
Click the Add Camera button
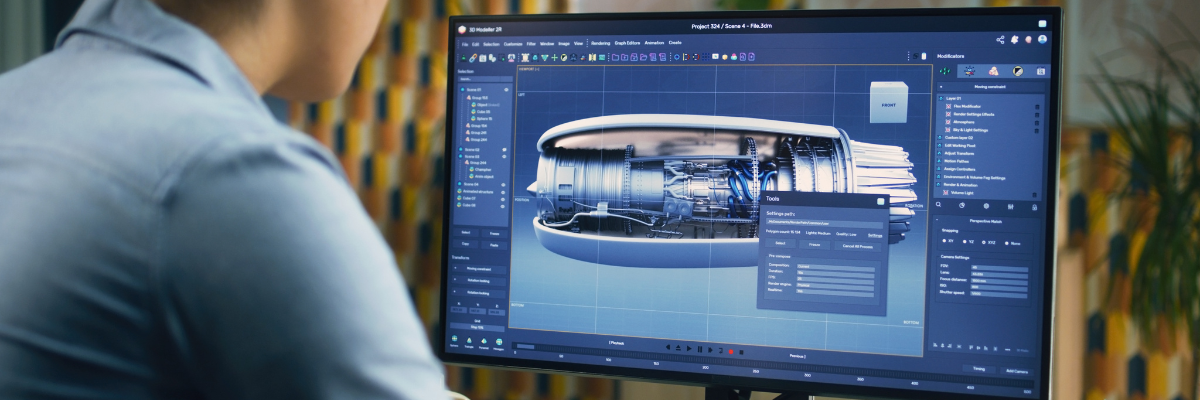coord(1017,370)
